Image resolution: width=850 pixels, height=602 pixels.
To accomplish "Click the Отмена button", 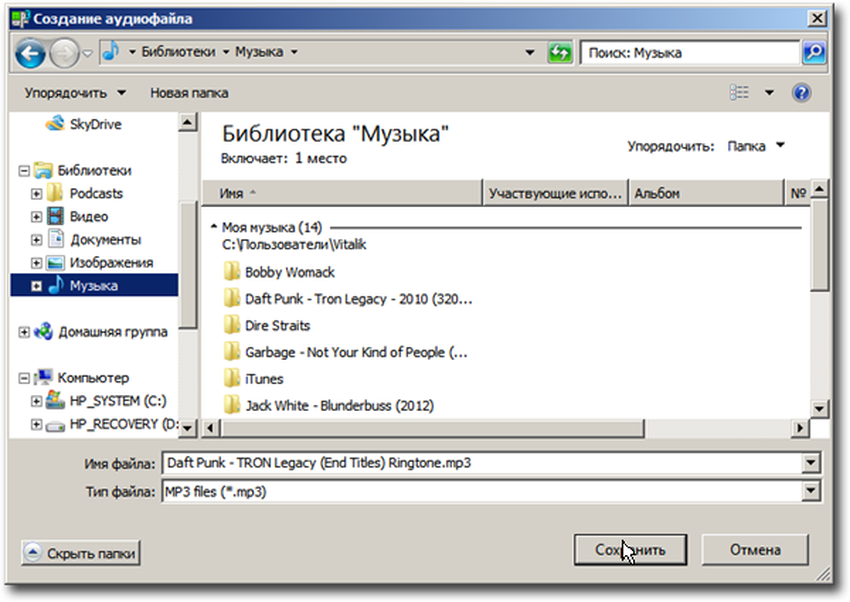I will pos(754,549).
